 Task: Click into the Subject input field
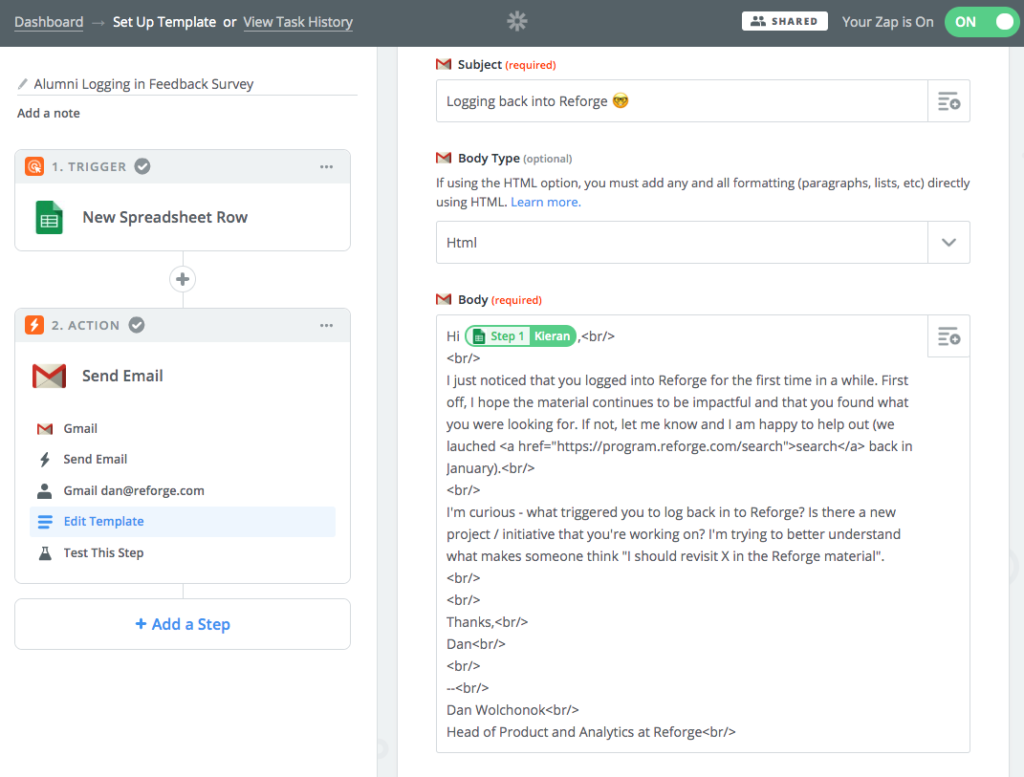(x=682, y=101)
